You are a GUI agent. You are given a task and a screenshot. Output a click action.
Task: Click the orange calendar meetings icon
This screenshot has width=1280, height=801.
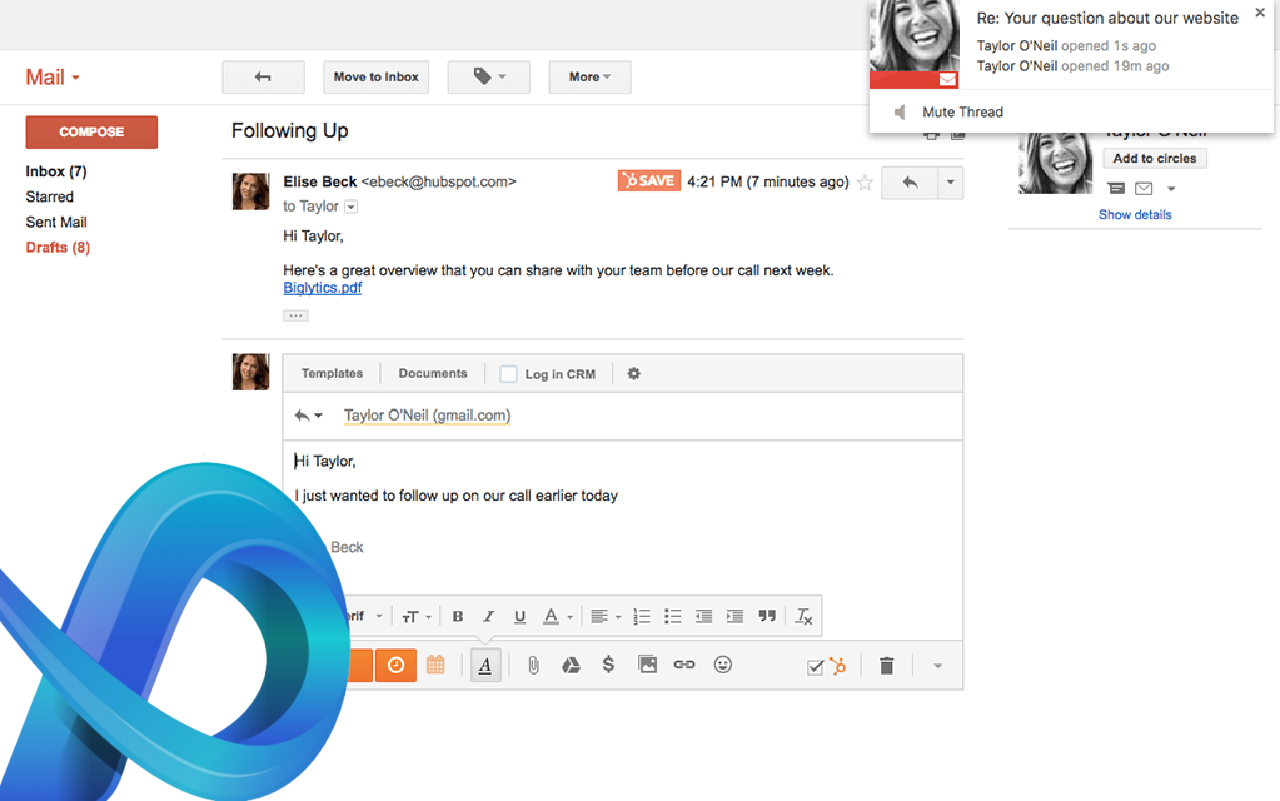tap(435, 665)
